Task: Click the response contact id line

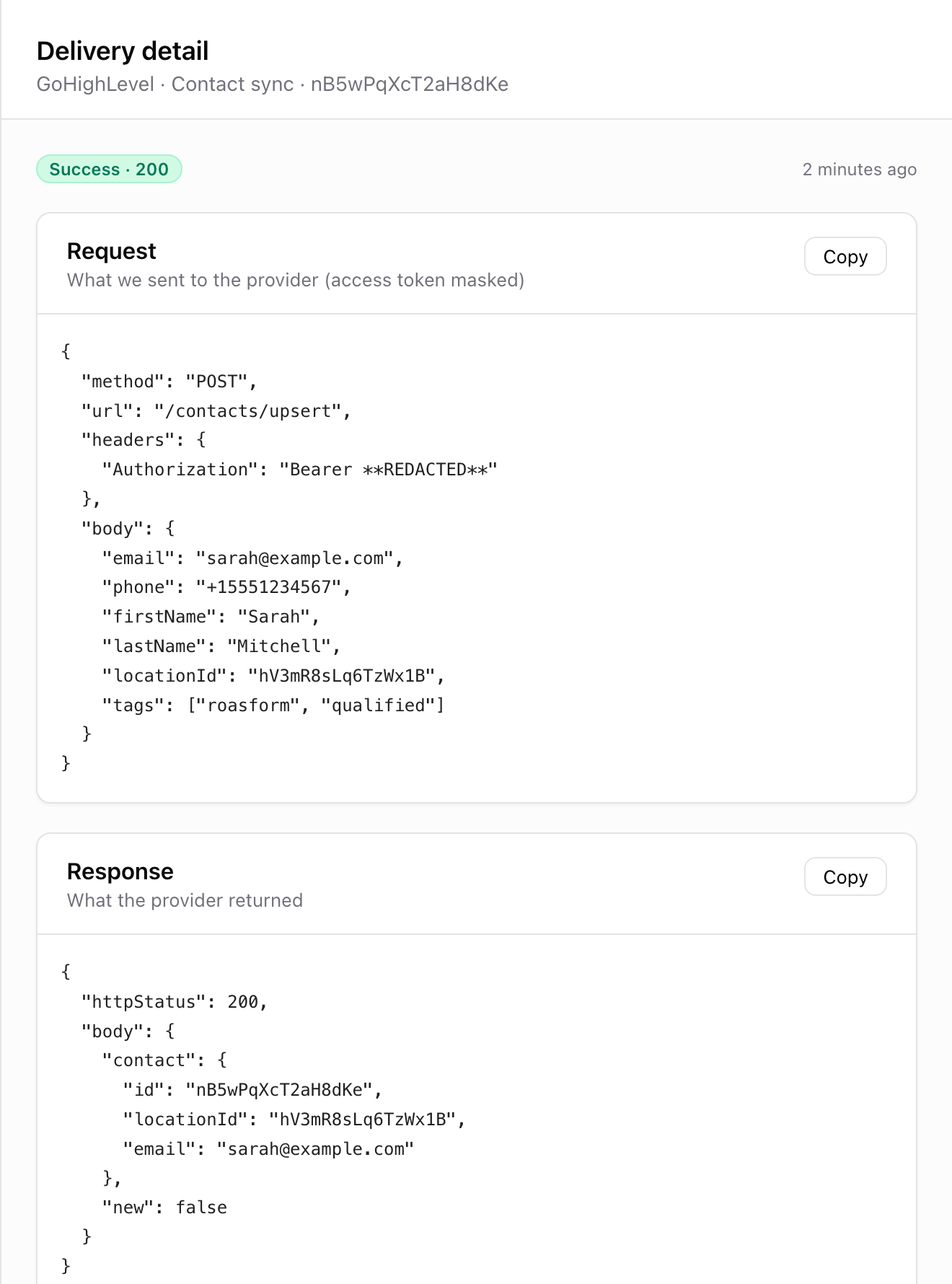Action: pos(252,1090)
